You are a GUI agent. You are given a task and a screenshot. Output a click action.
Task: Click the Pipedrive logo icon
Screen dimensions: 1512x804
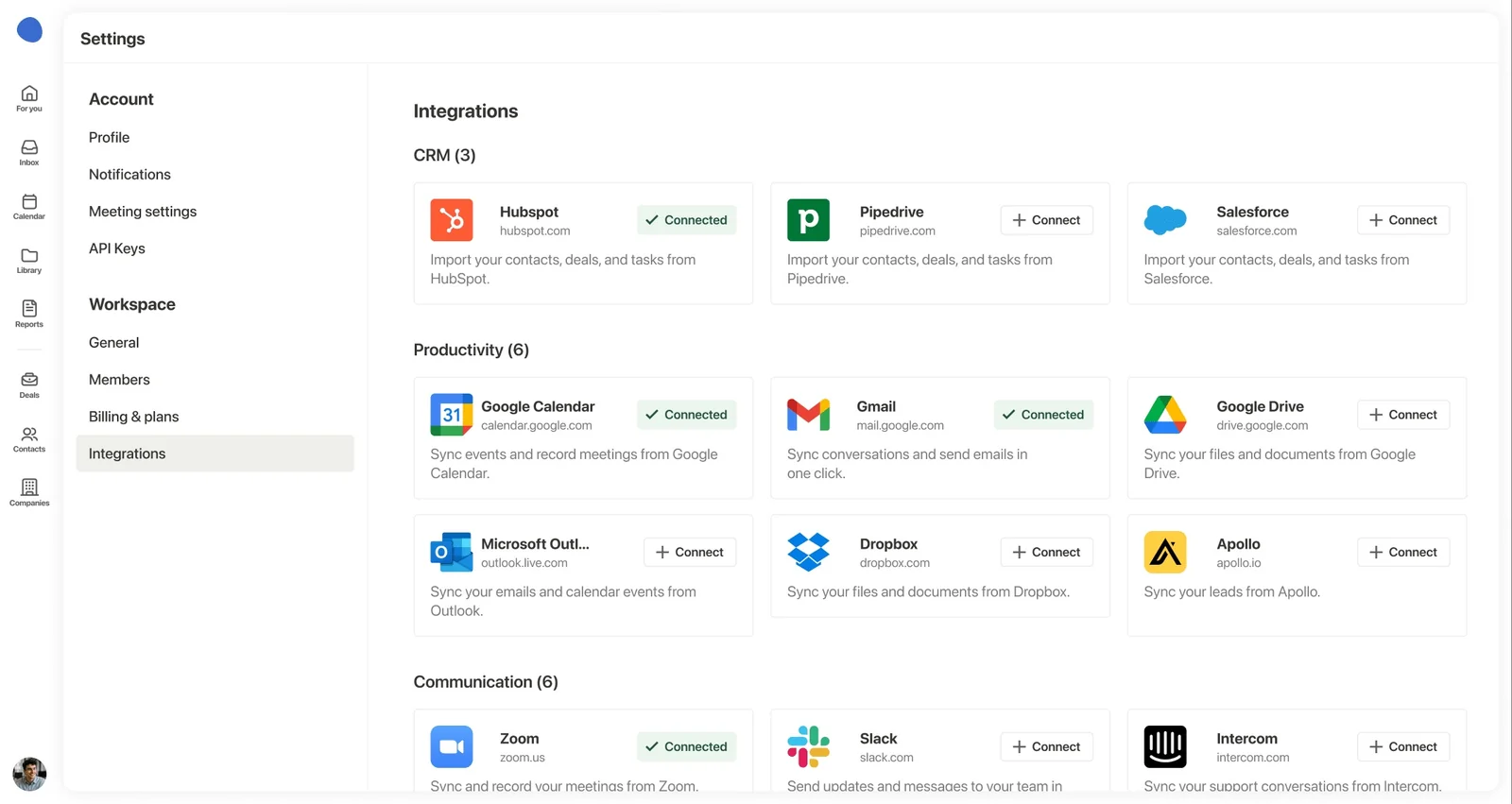(x=808, y=220)
